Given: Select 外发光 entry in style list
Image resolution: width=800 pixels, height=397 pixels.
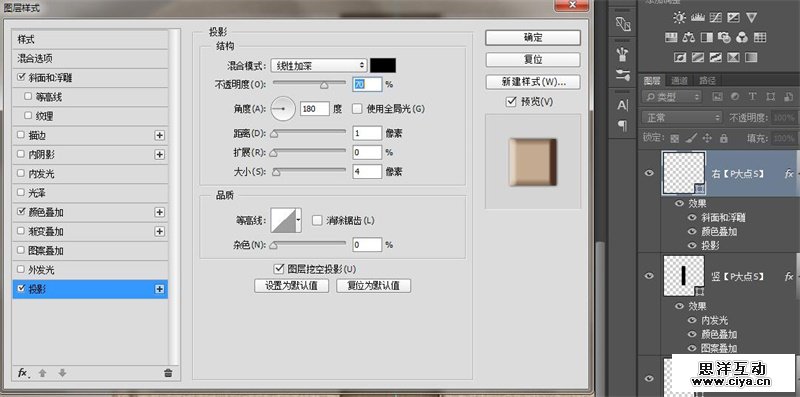Looking at the screenshot, I should [90, 269].
